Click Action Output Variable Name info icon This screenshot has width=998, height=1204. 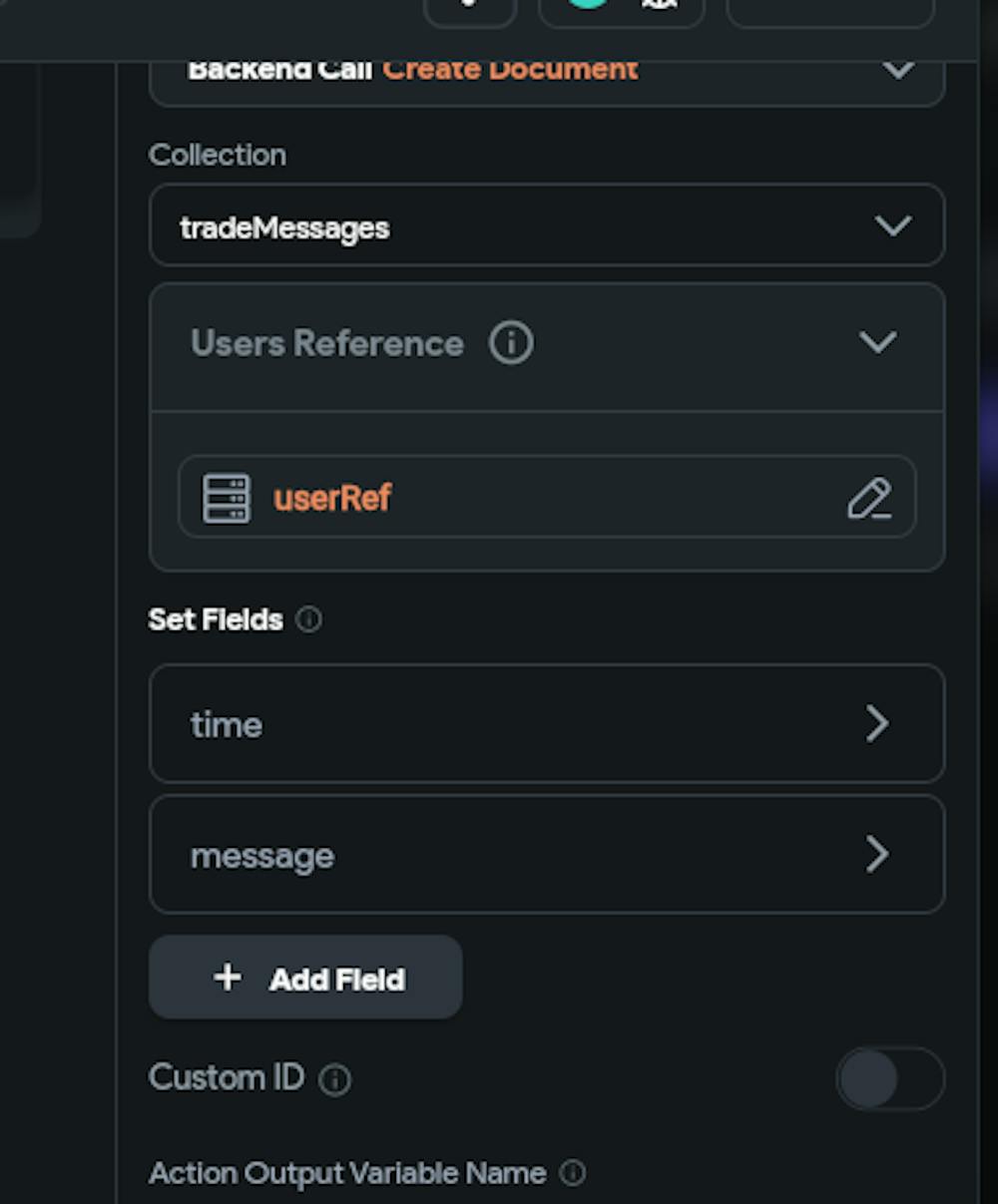click(x=573, y=1173)
